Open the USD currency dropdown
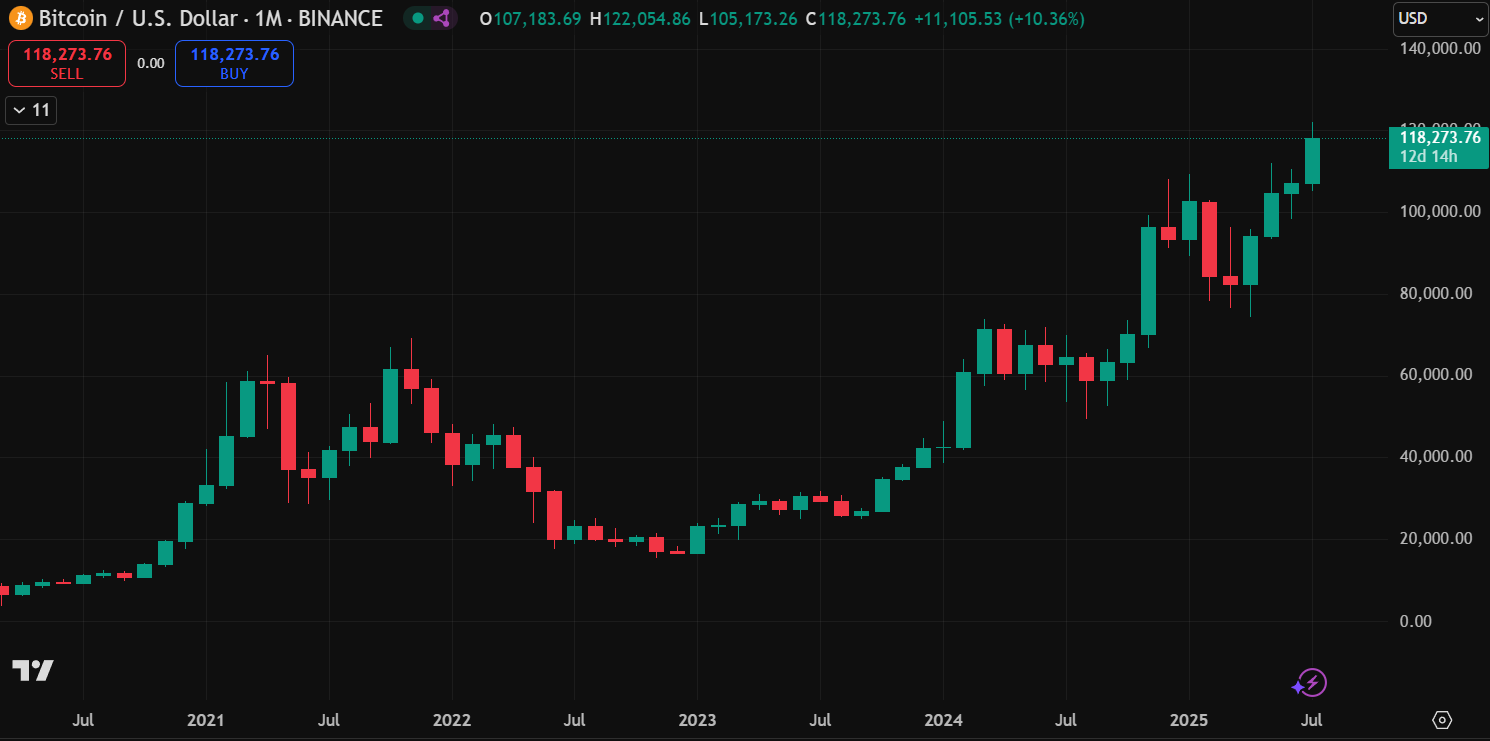 pos(1441,18)
